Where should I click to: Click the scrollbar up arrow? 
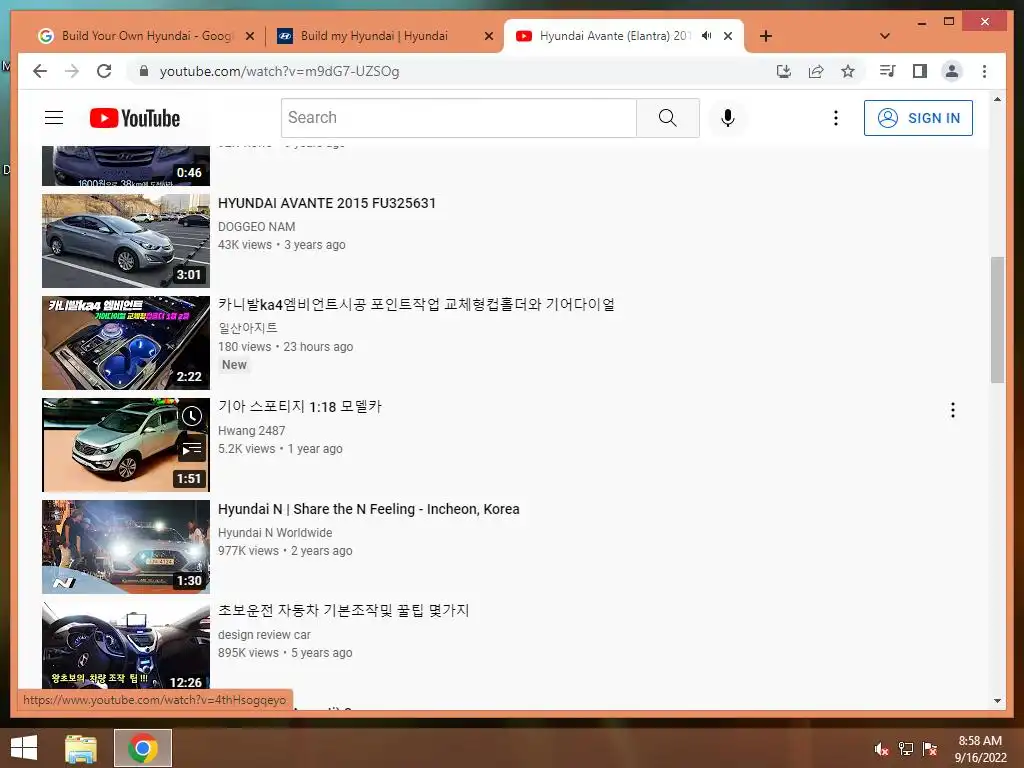tap(997, 99)
